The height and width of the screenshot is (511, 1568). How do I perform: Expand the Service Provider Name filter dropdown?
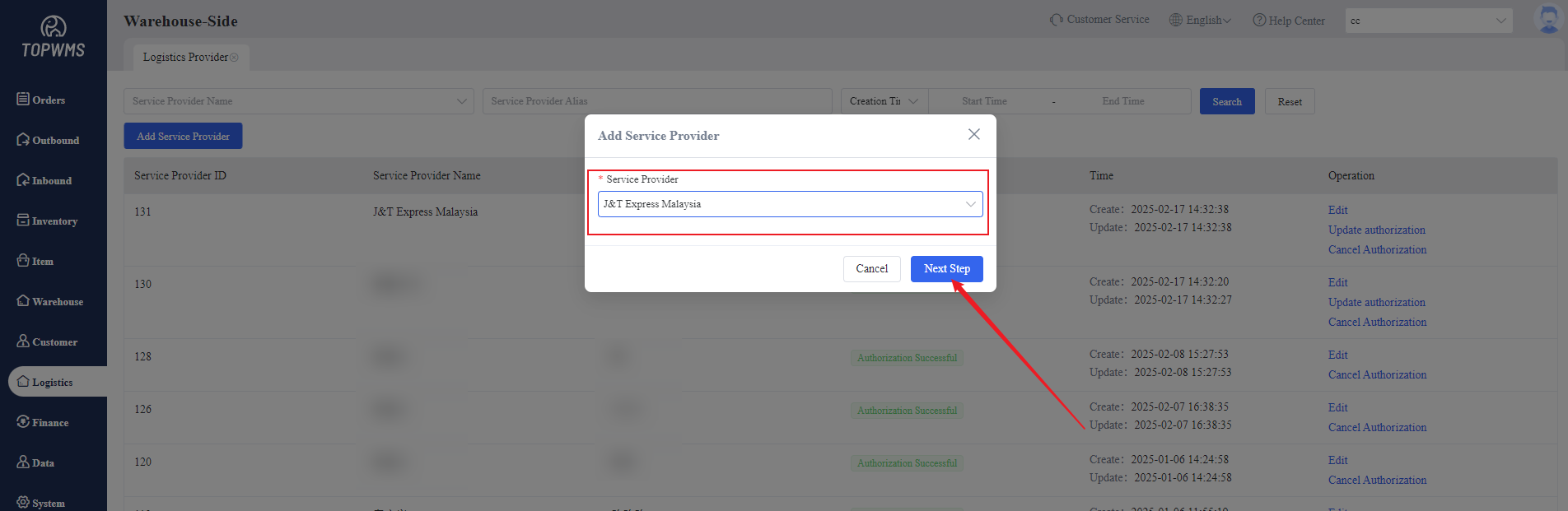(x=298, y=101)
